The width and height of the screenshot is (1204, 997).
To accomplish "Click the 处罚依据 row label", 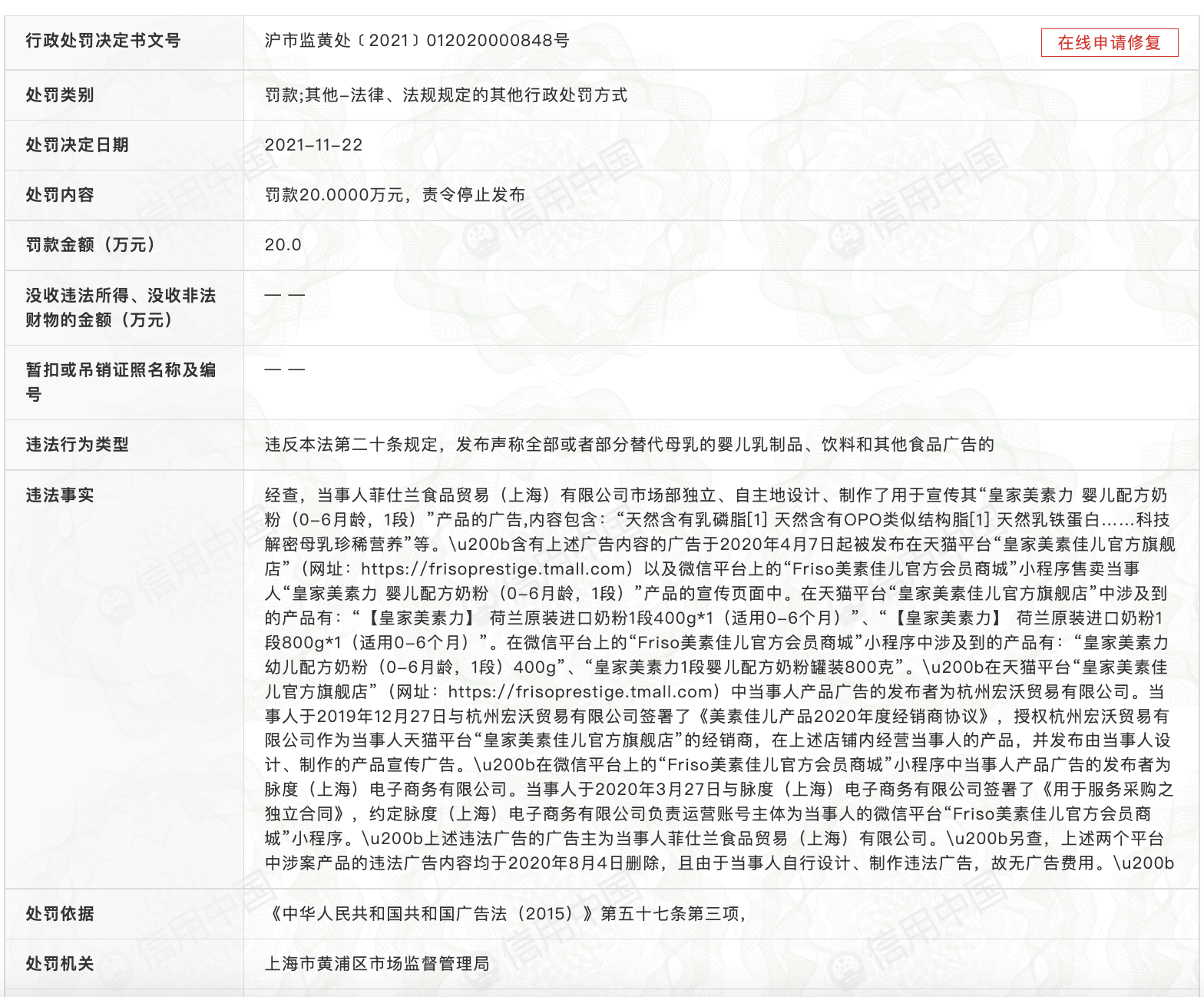I will [60, 914].
